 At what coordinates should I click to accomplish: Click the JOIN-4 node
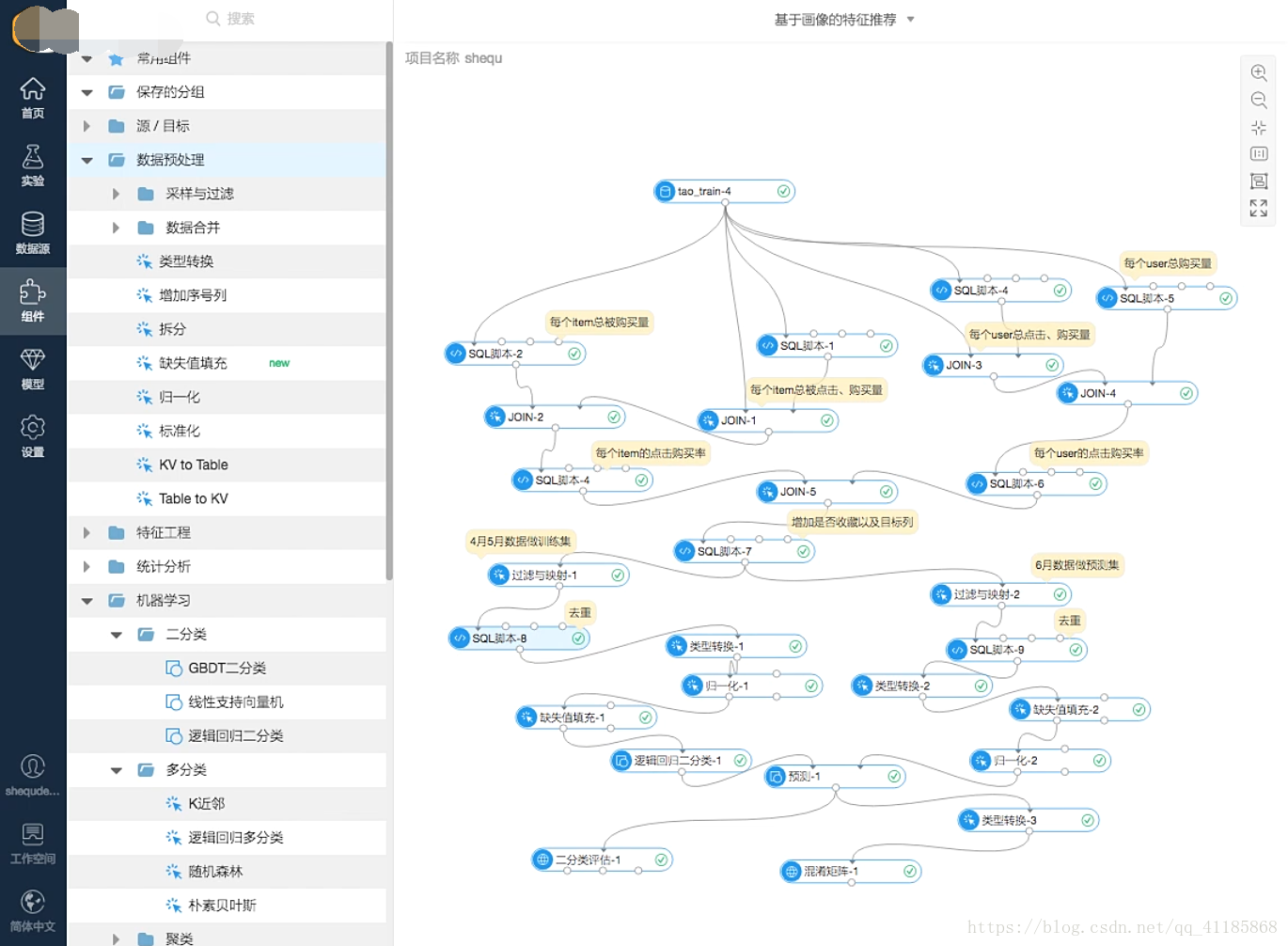pos(1127,393)
